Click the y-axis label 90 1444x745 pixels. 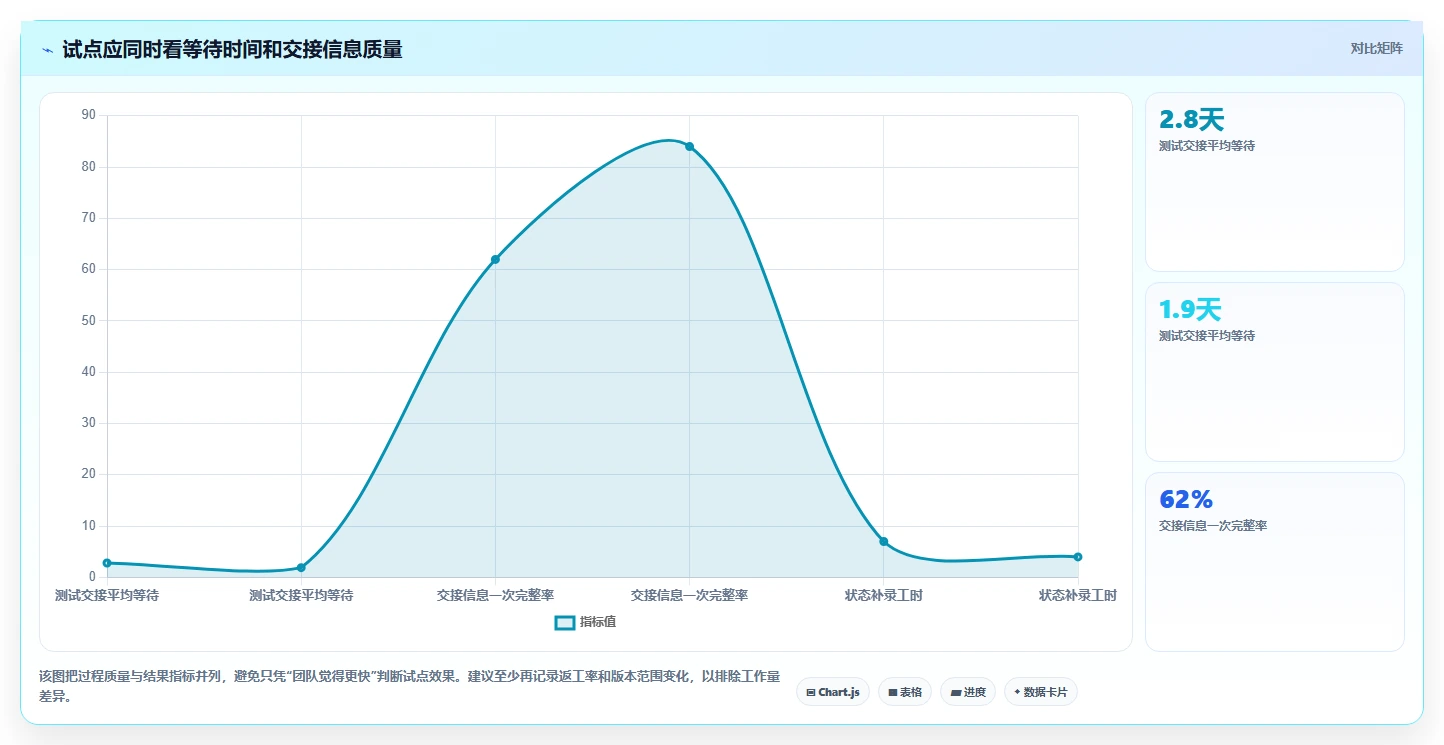(x=89, y=115)
